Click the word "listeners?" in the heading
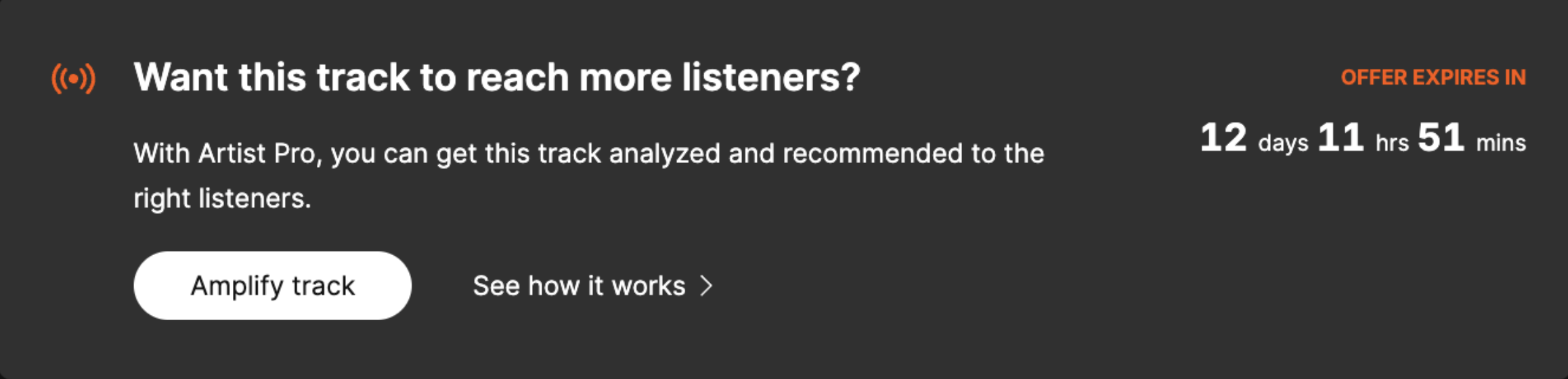Viewport: 1568px width, 379px height. pos(770,77)
